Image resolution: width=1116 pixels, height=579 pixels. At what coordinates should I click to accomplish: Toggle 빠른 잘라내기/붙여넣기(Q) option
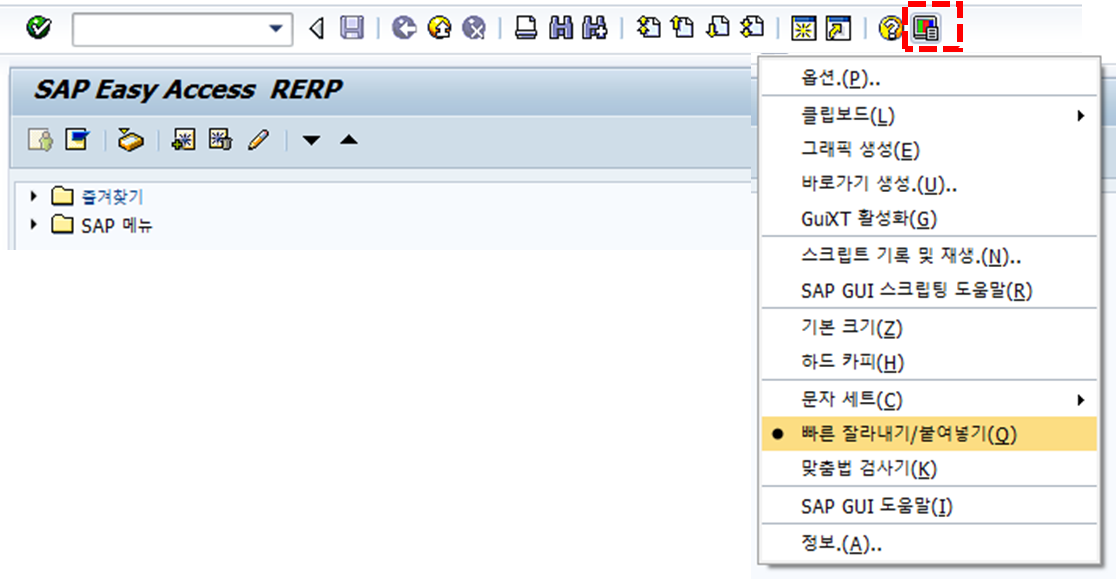pyautogui.click(x=930, y=434)
